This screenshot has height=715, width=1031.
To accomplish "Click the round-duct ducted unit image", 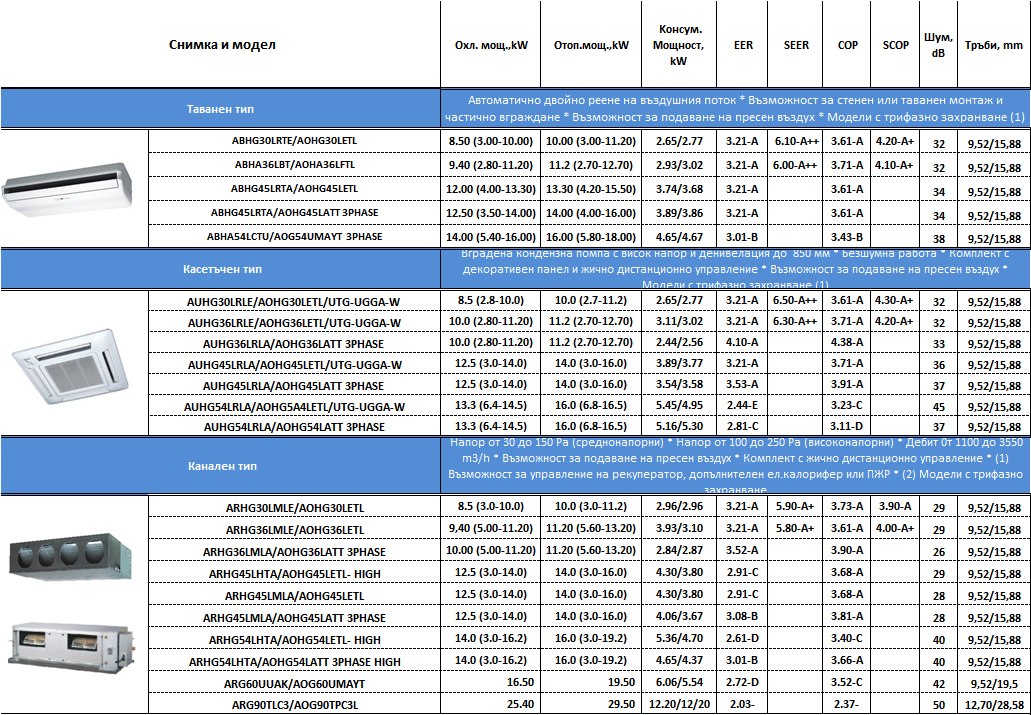I will click(x=69, y=557).
